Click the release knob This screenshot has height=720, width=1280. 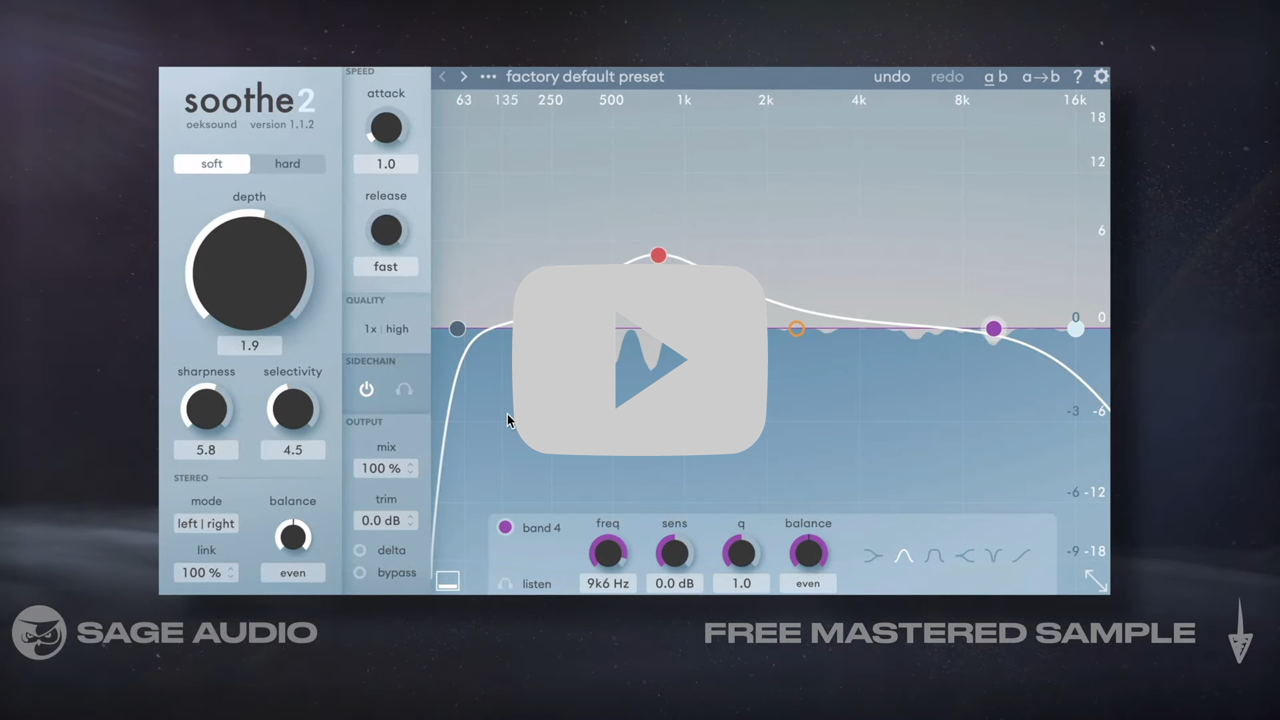(386, 230)
